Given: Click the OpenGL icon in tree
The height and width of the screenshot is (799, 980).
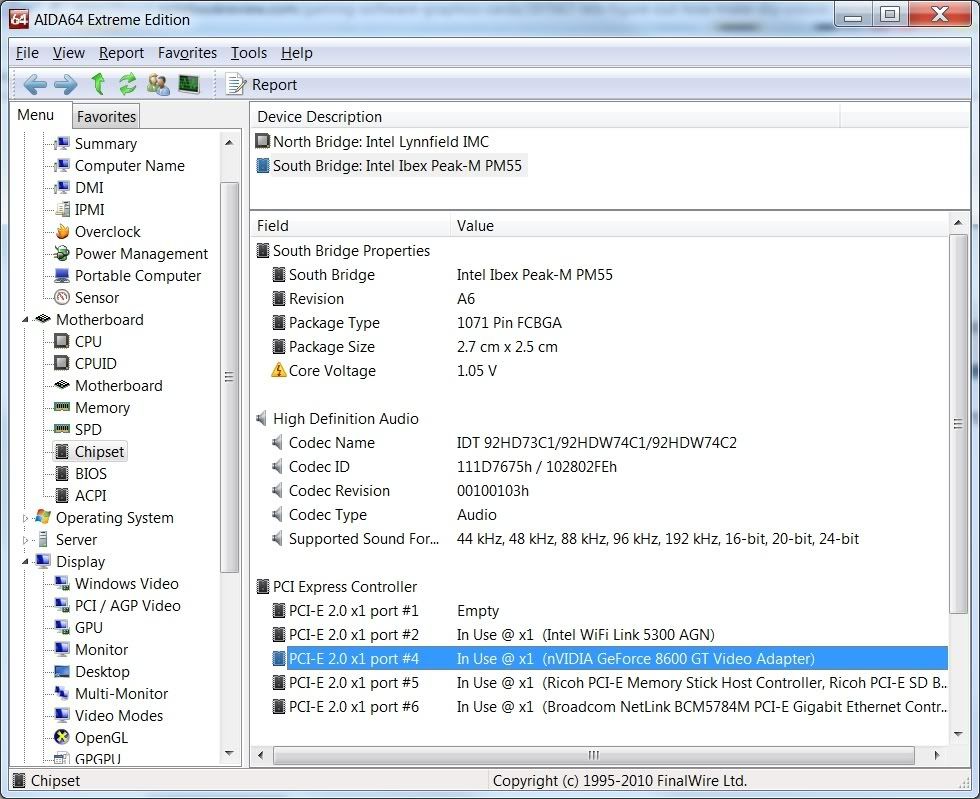Looking at the screenshot, I should [62, 737].
